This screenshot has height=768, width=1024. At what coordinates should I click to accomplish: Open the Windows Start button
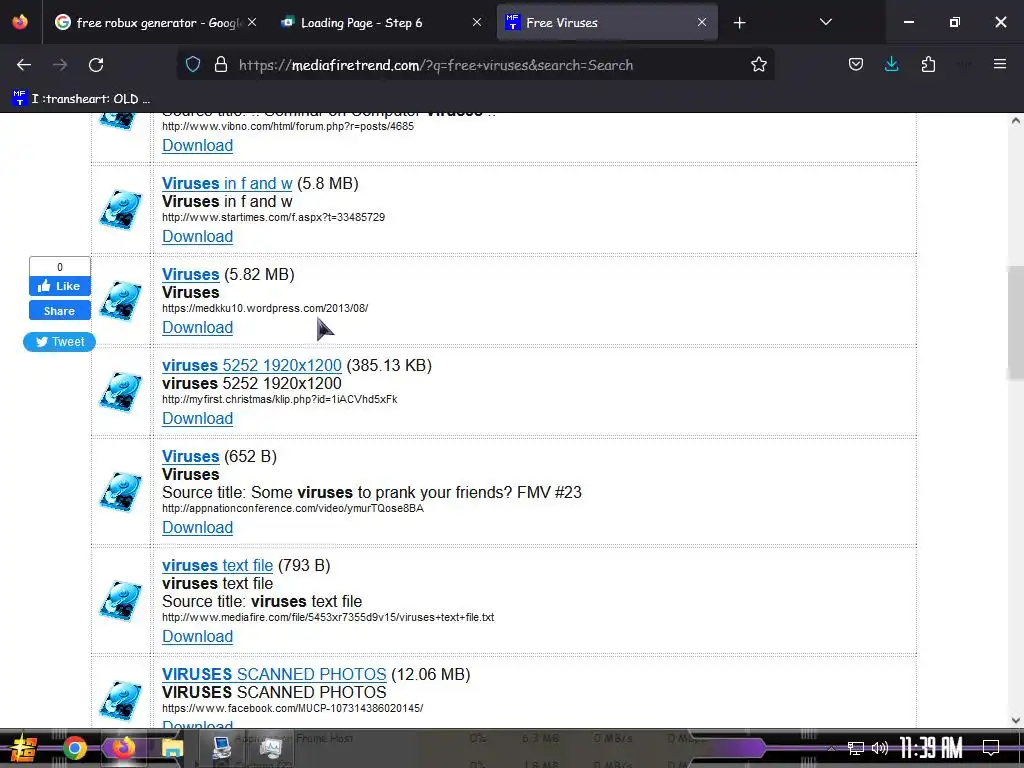pos(22,748)
